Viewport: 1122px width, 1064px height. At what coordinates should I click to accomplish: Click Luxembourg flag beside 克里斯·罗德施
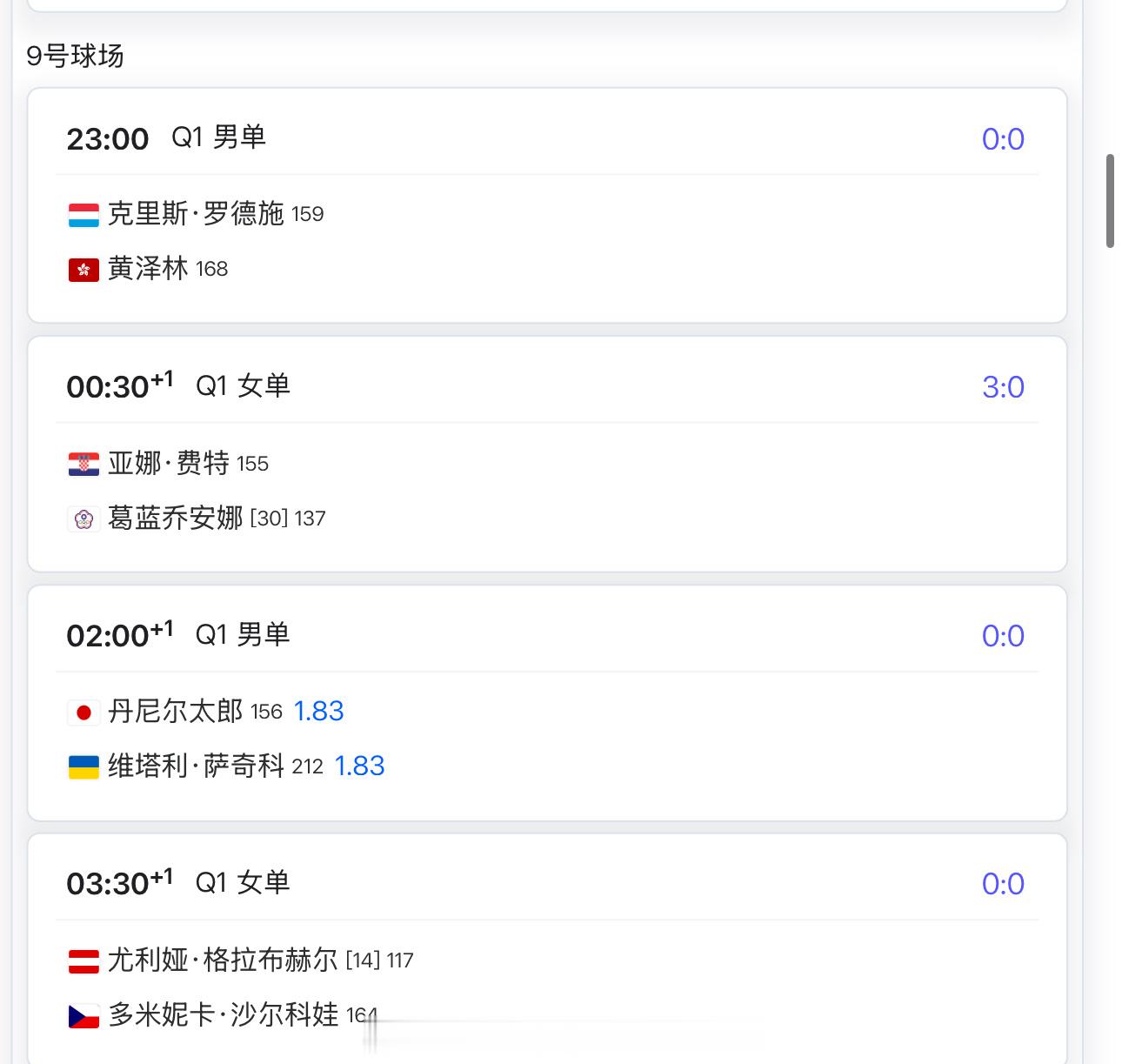(83, 215)
